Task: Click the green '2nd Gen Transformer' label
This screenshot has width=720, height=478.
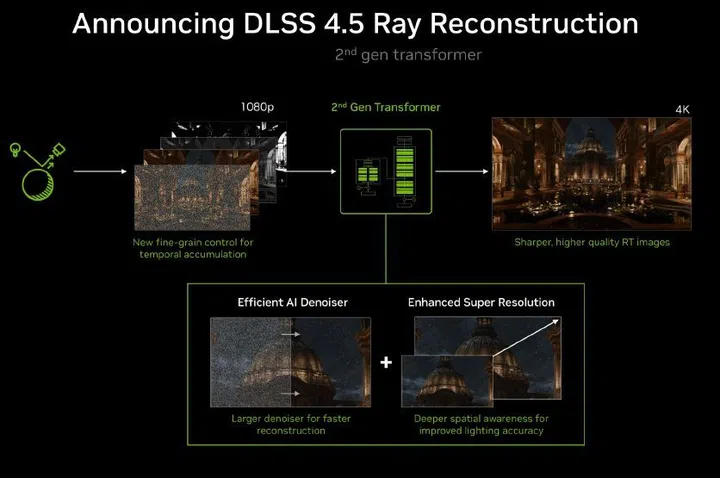Action: [386, 107]
